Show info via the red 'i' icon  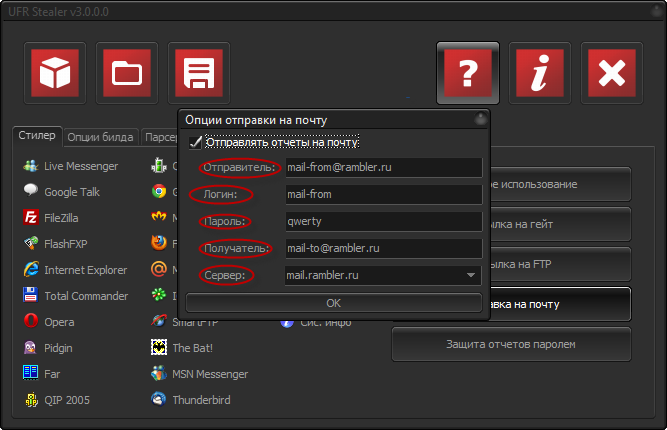click(x=539, y=73)
